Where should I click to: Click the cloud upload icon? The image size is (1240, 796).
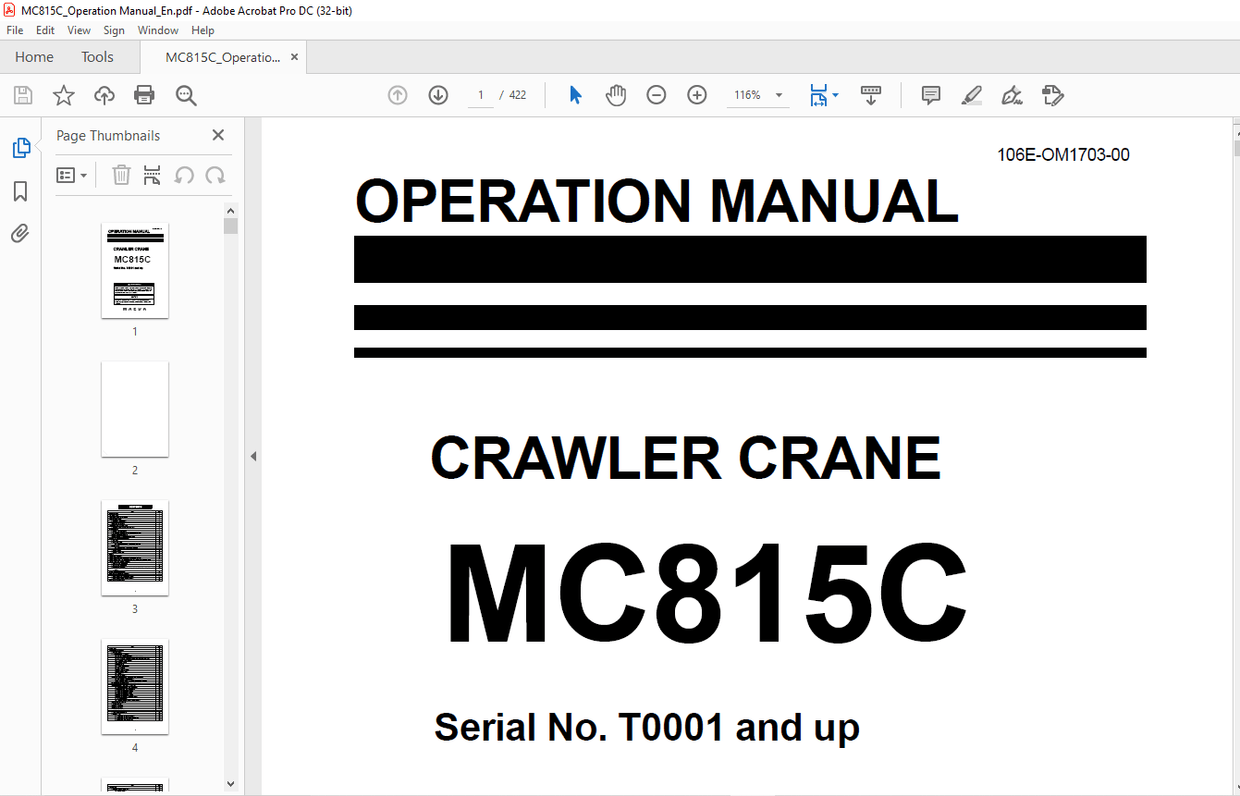[104, 95]
